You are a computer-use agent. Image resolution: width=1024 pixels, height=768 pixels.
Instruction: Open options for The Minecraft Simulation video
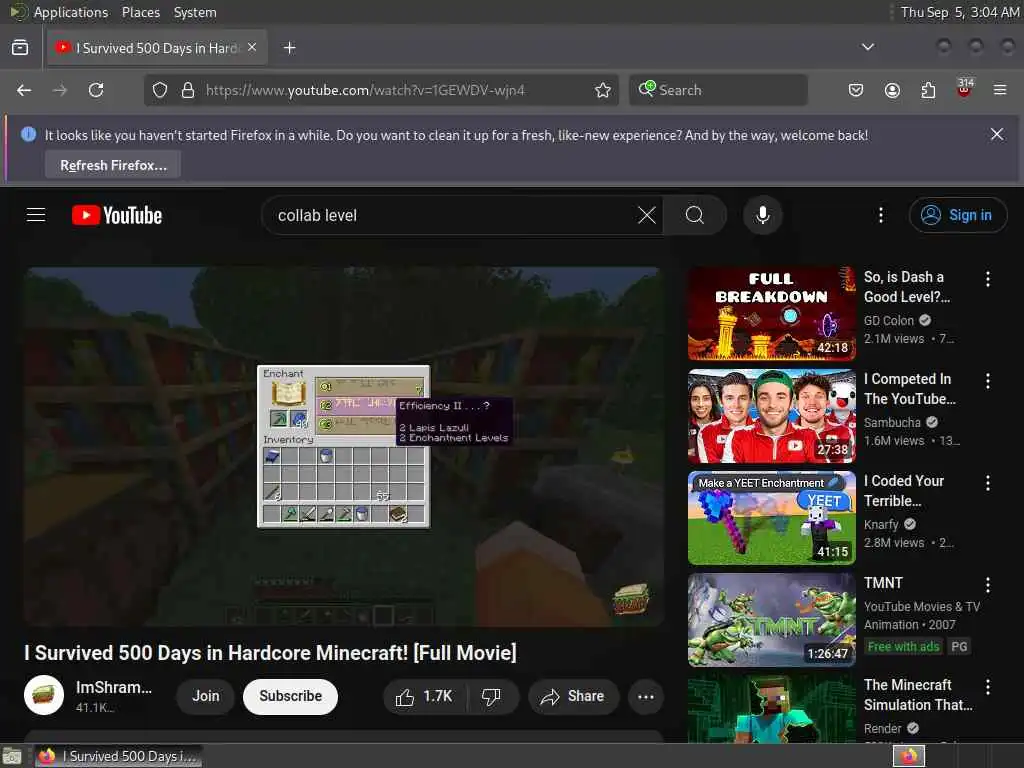click(987, 686)
